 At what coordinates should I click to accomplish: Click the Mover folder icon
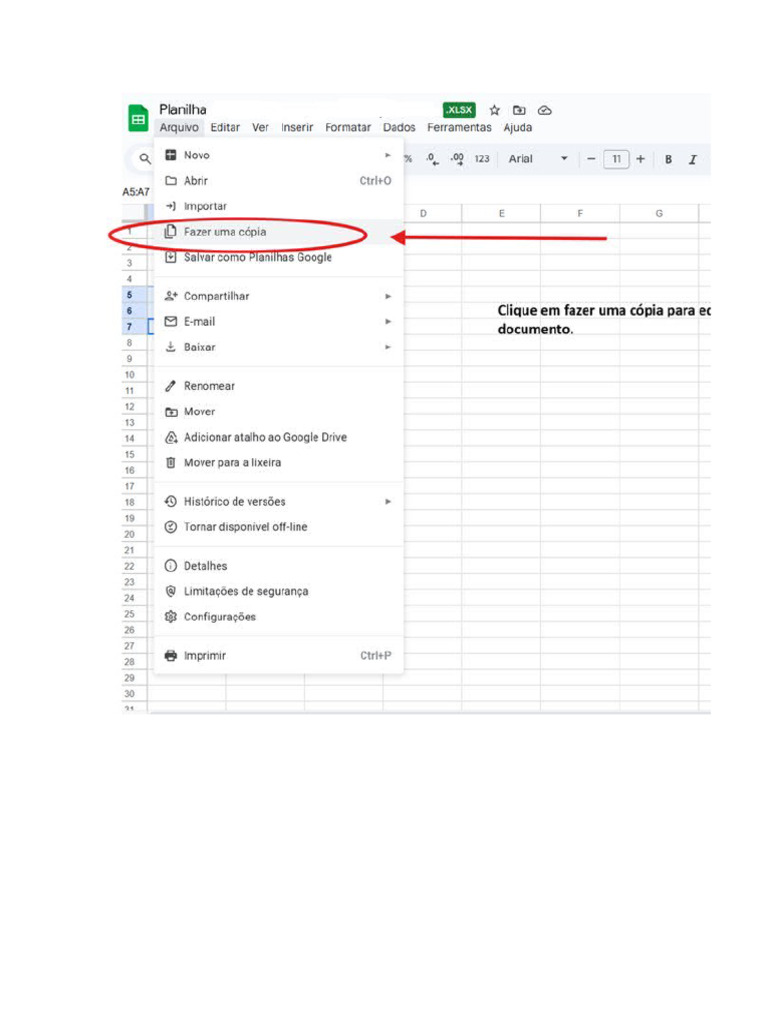tap(170, 411)
